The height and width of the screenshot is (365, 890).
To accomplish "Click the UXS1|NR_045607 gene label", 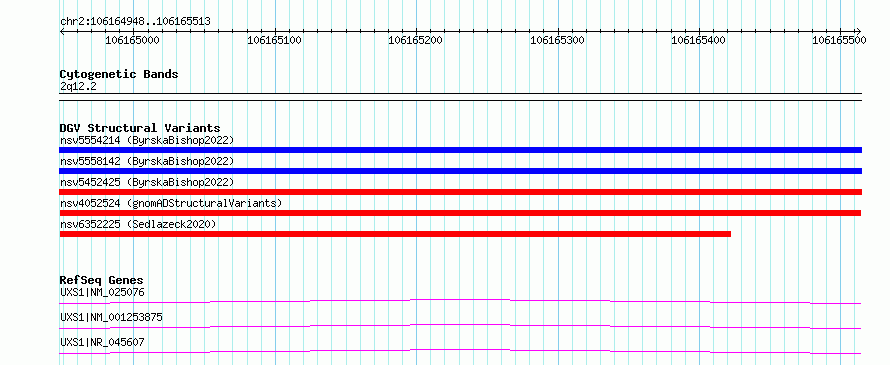I will (x=102, y=342).
